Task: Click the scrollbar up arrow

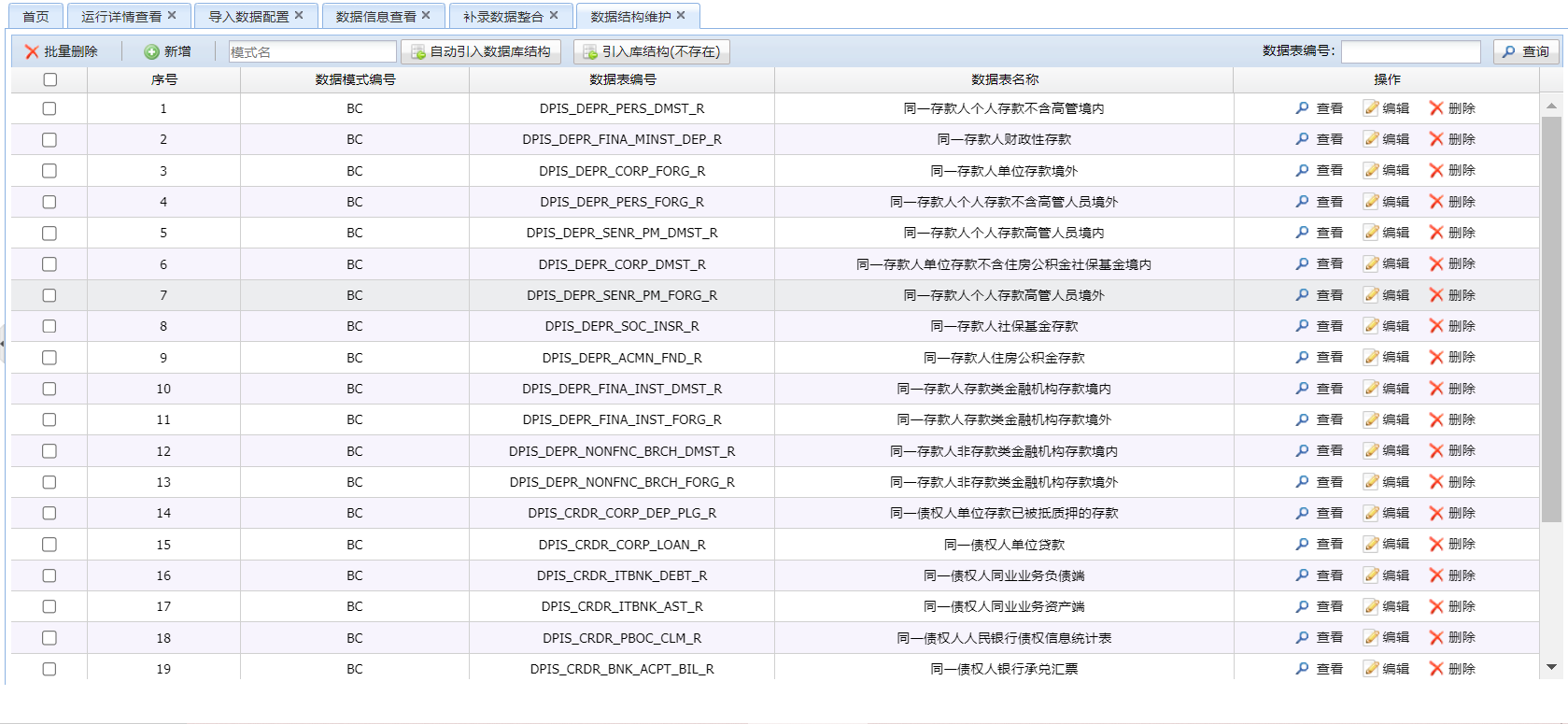Action: pos(1551,106)
